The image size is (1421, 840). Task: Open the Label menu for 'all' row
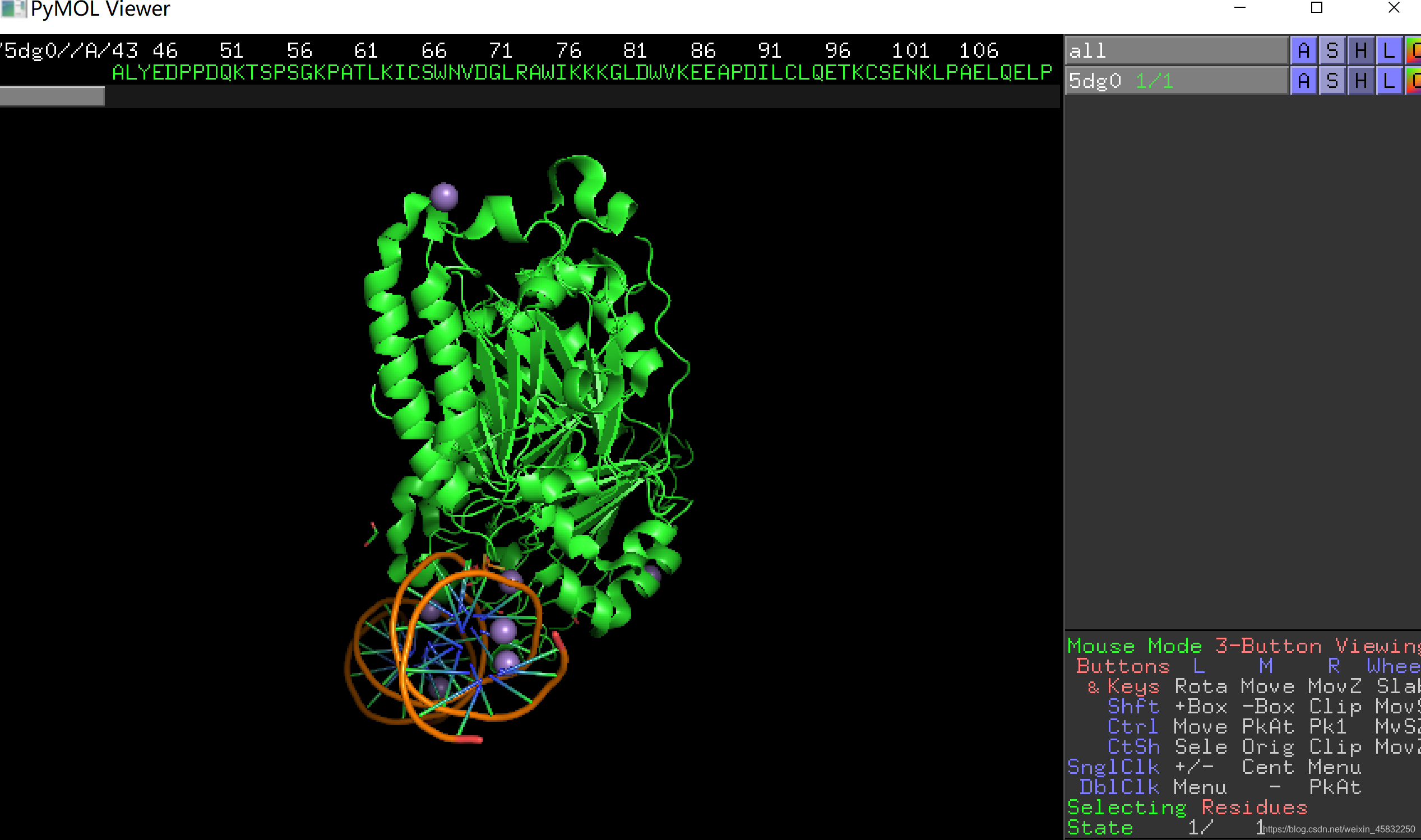[1388, 51]
